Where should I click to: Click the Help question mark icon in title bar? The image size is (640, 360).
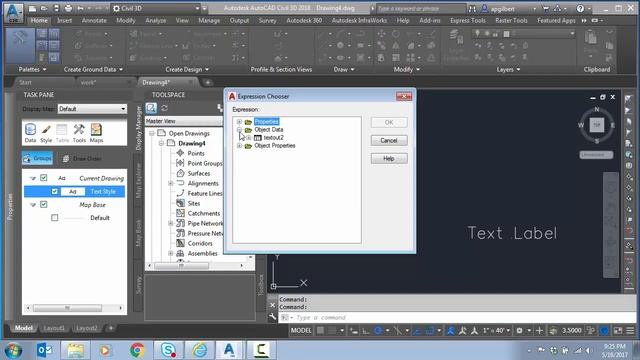point(580,9)
